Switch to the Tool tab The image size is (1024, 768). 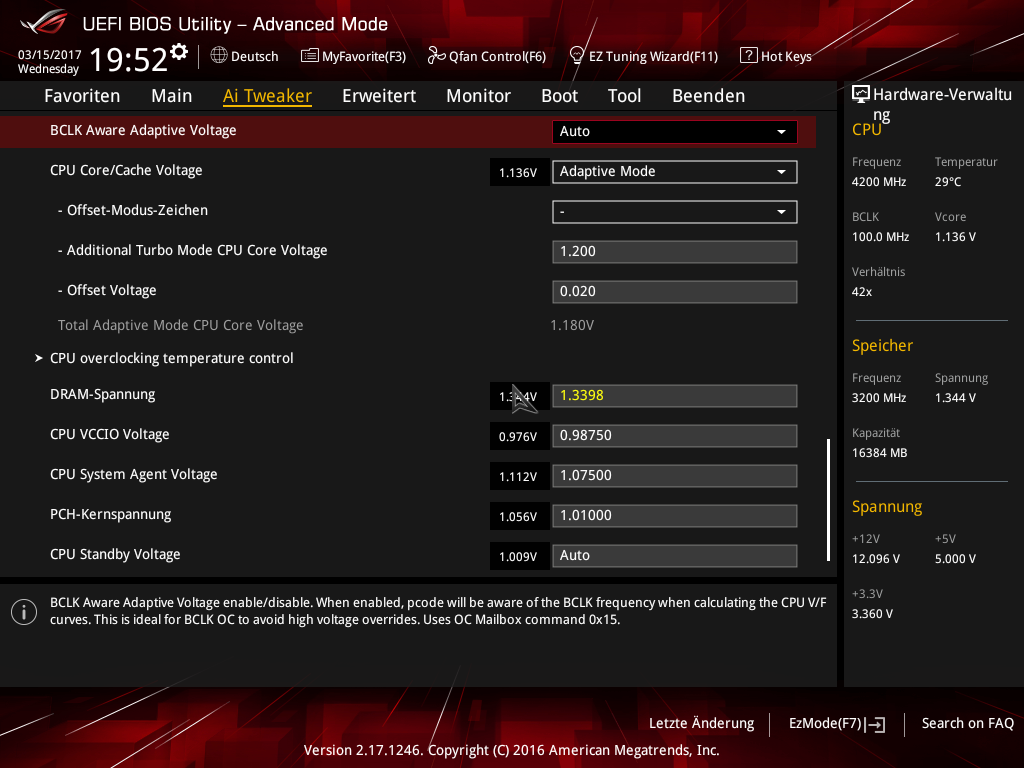tap(624, 96)
